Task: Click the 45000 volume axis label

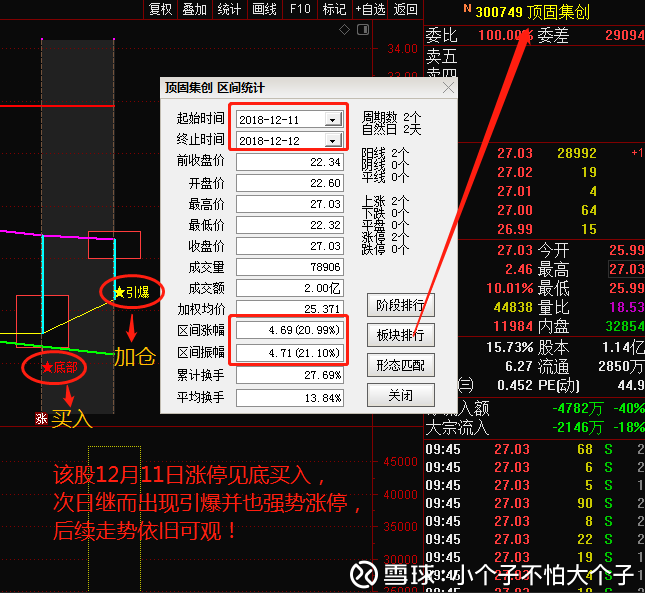Action: click(x=400, y=461)
